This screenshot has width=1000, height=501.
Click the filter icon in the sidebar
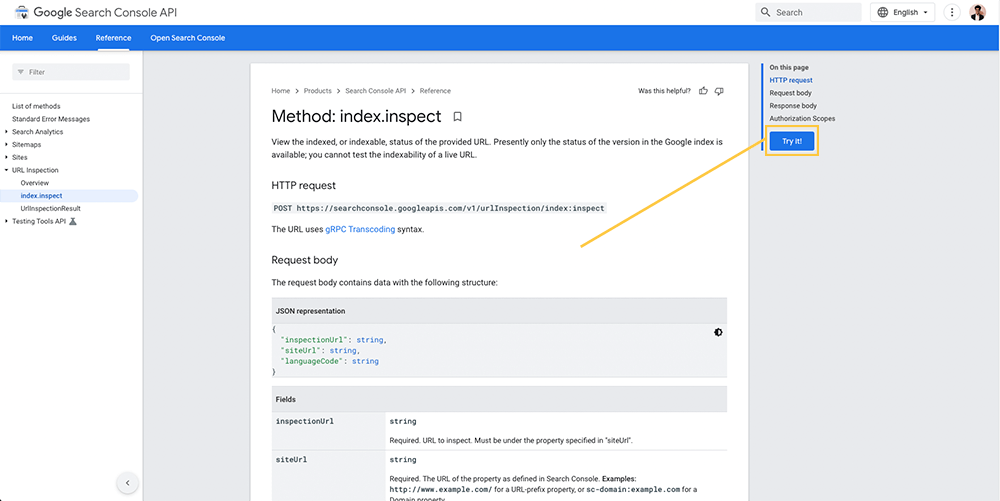coord(20,72)
